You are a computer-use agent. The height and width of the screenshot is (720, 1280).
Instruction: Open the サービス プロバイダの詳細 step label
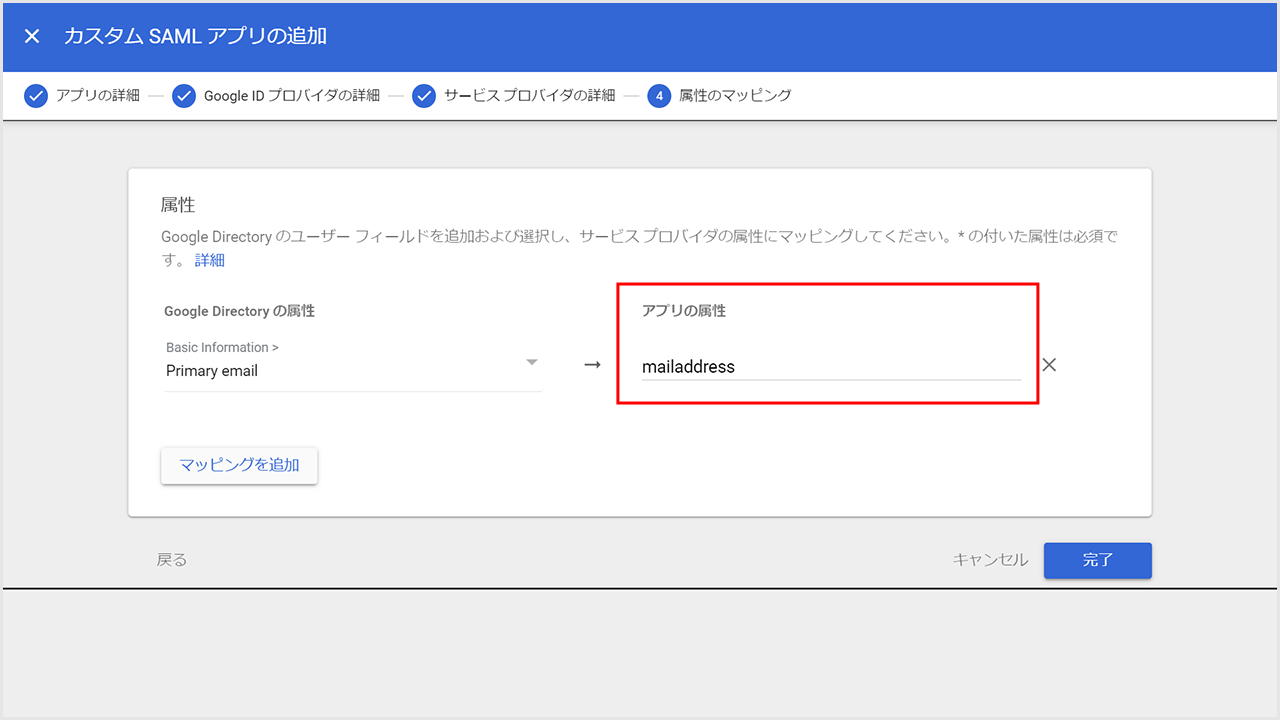point(530,96)
